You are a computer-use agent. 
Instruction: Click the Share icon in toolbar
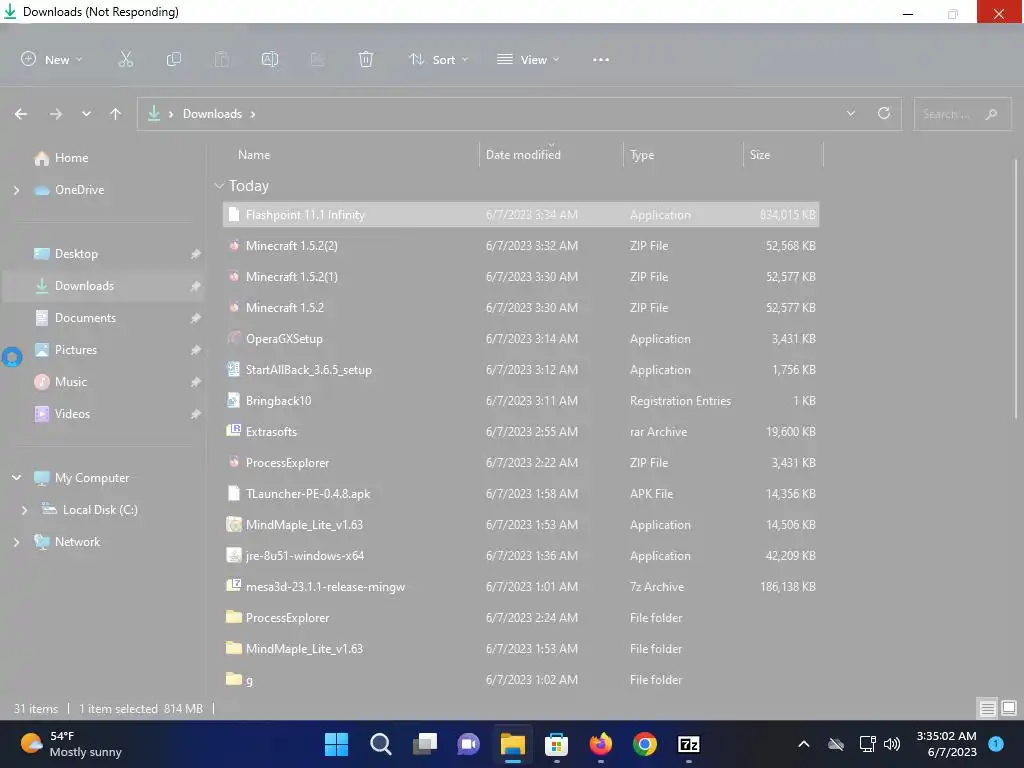[x=317, y=59]
